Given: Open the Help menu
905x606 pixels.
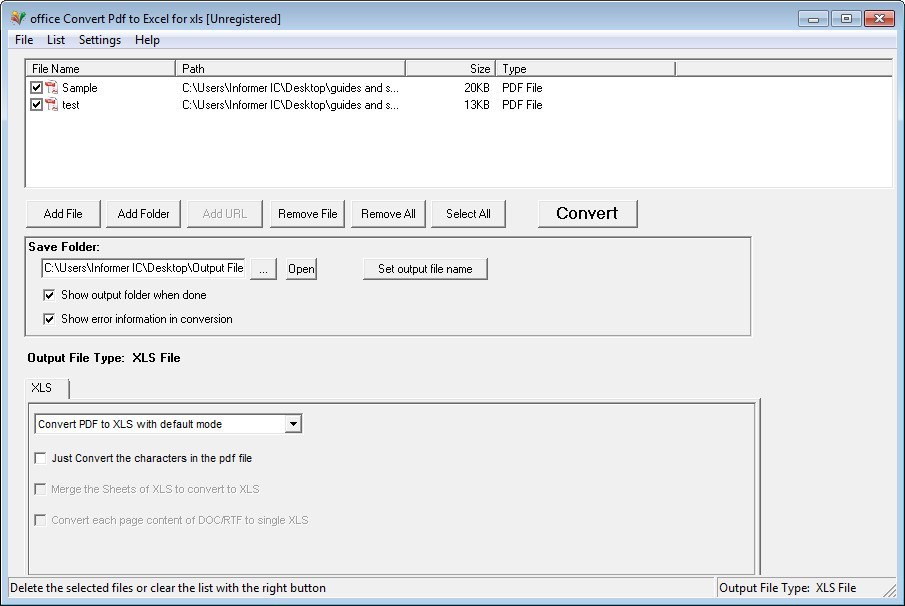Looking at the screenshot, I should pos(147,40).
